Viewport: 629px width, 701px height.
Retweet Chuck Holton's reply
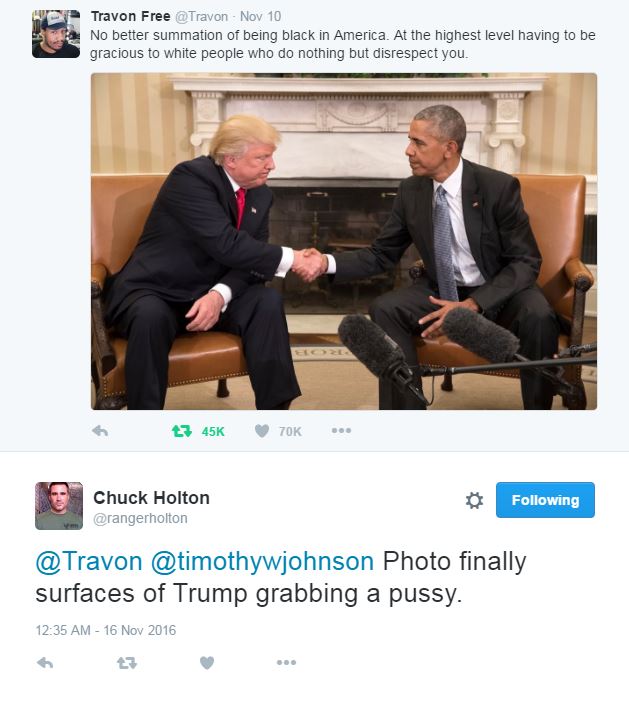pos(127,663)
